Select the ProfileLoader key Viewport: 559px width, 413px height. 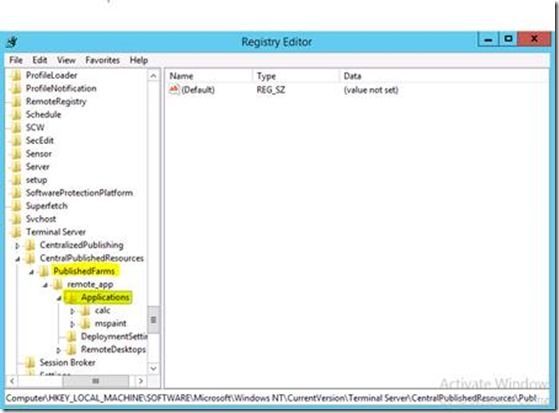click(51, 75)
